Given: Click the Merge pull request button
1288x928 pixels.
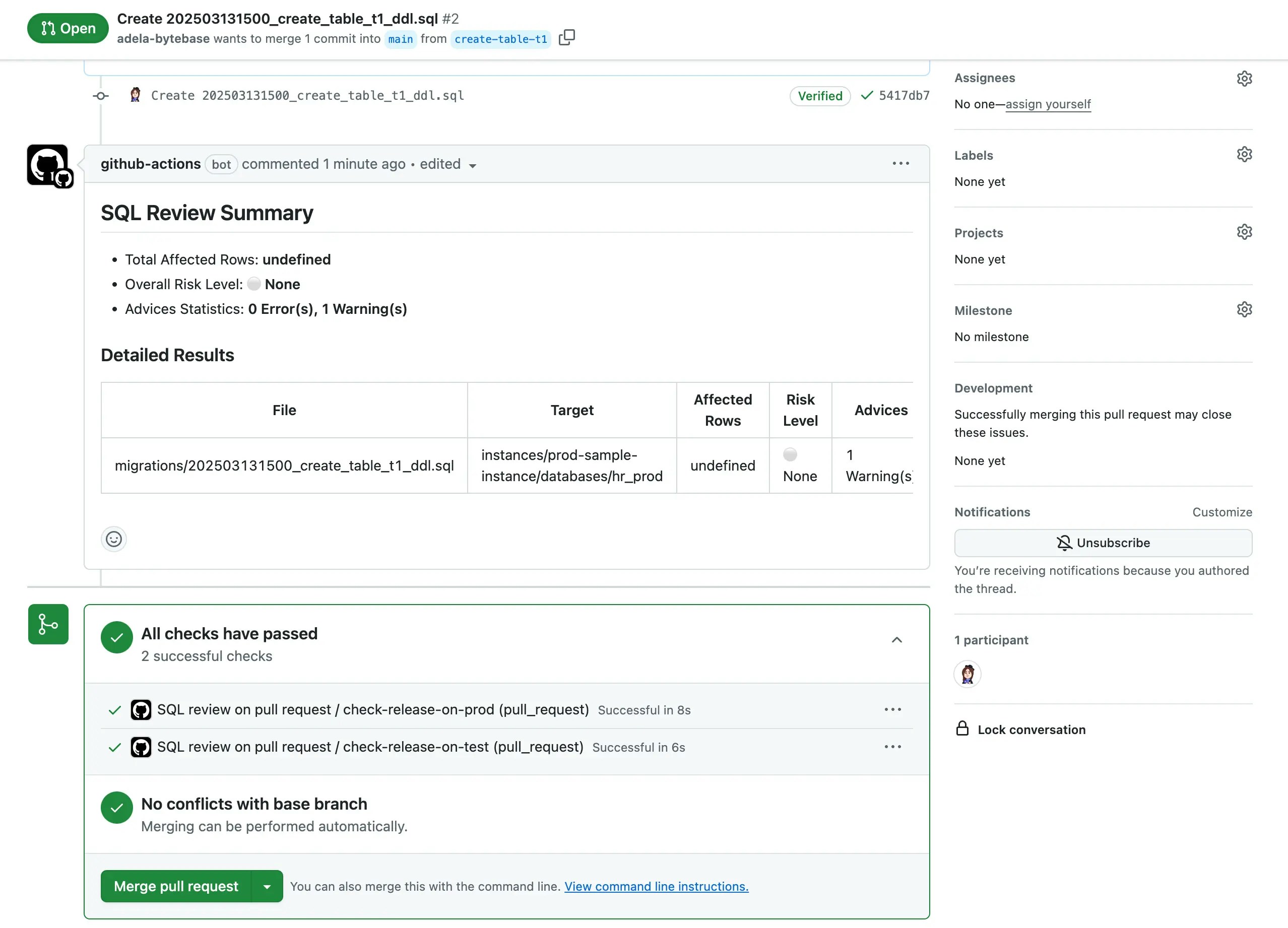Looking at the screenshot, I should click(x=175, y=886).
